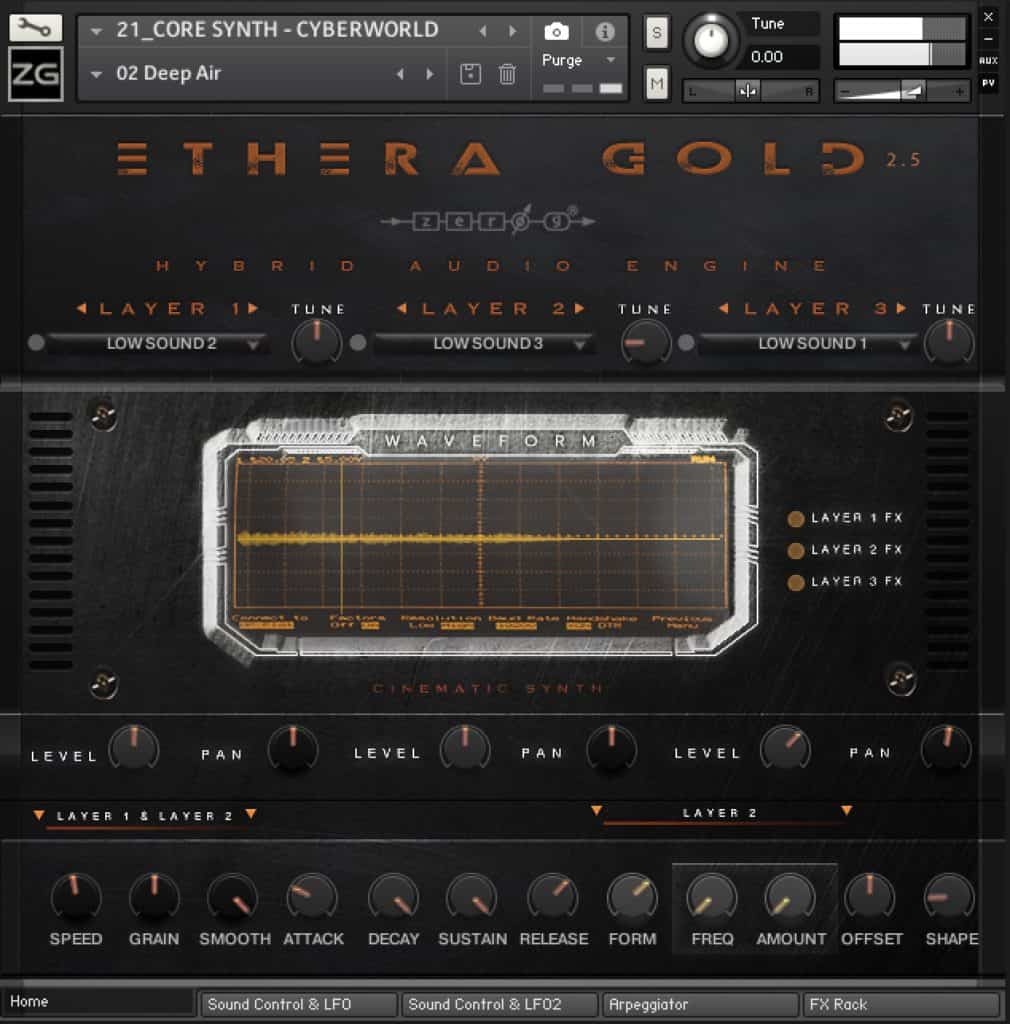Click the AUX button at the top right

pyautogui.click(x=988, y=60)
